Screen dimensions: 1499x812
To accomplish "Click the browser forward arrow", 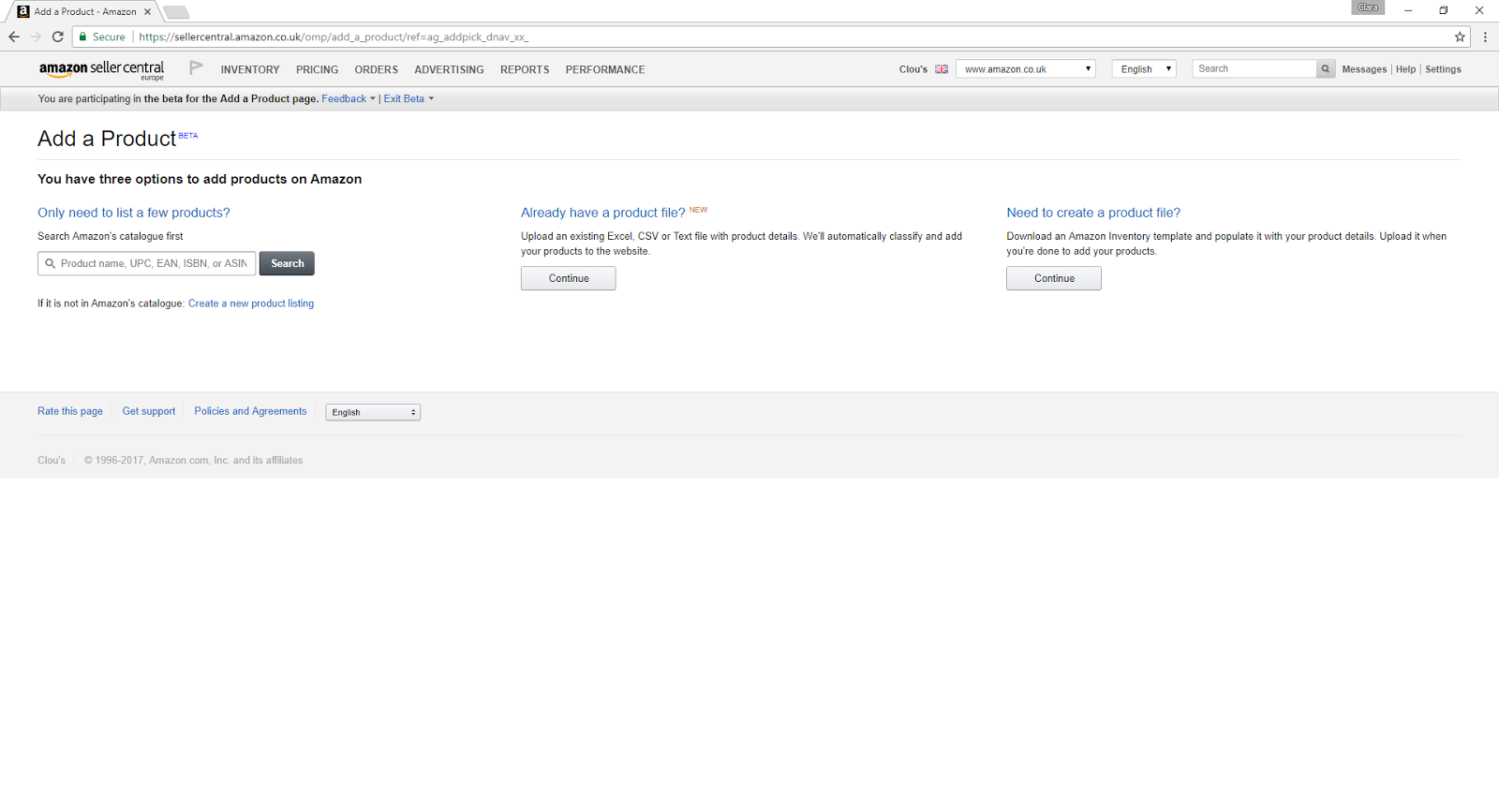I will click(36, 37).
